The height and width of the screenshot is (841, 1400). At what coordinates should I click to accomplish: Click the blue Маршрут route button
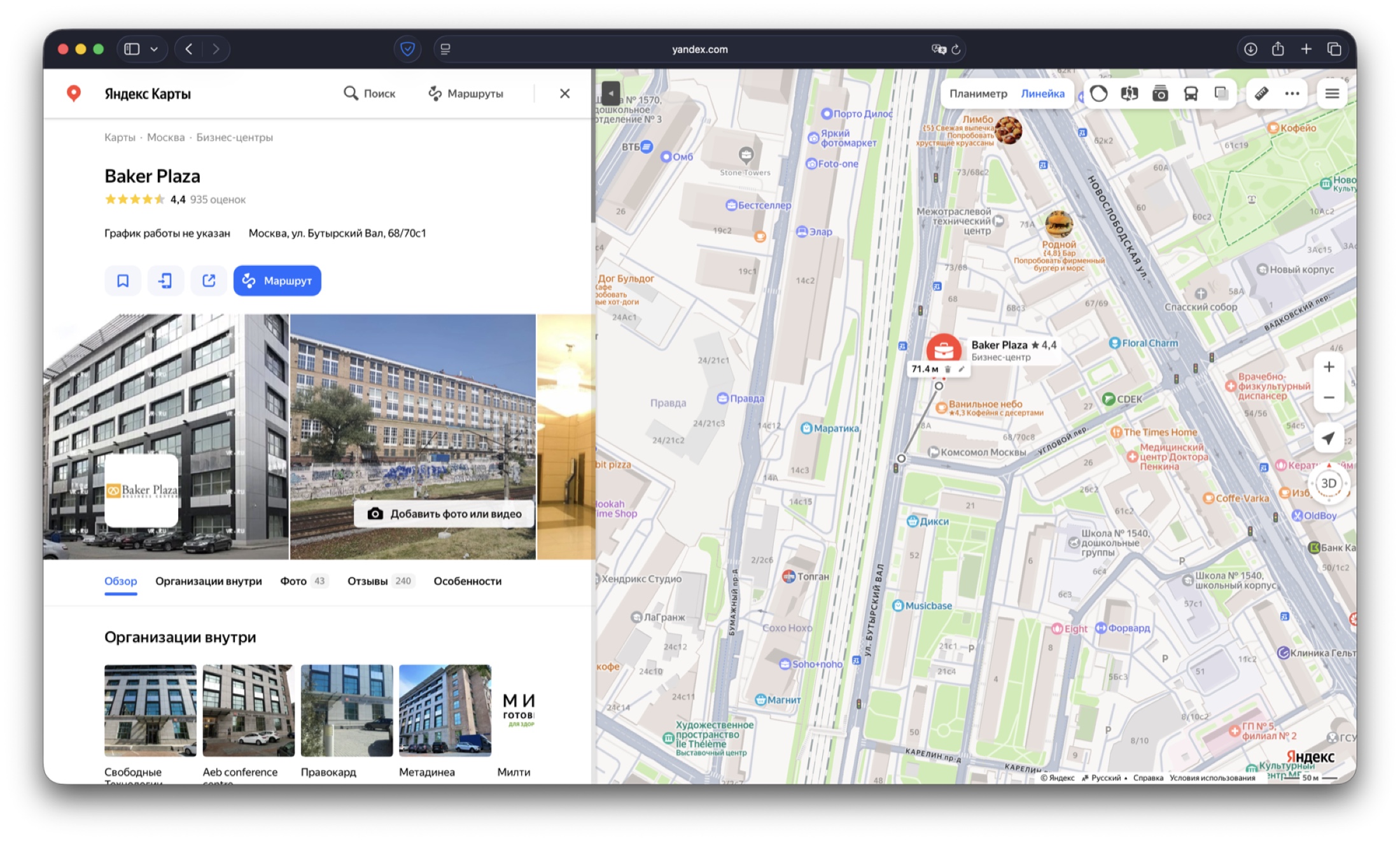pos(277,281)
